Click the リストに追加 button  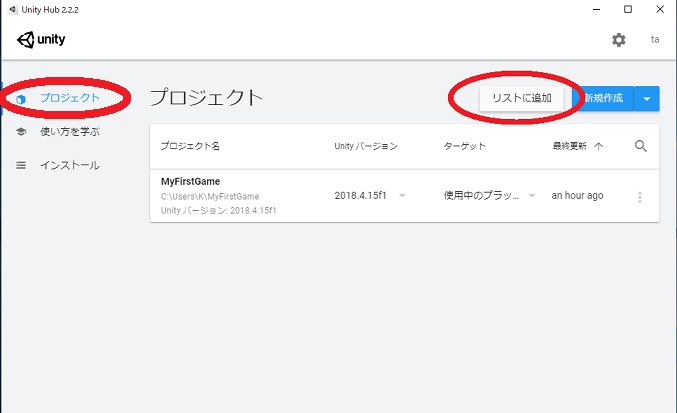(x=522, y=98)
